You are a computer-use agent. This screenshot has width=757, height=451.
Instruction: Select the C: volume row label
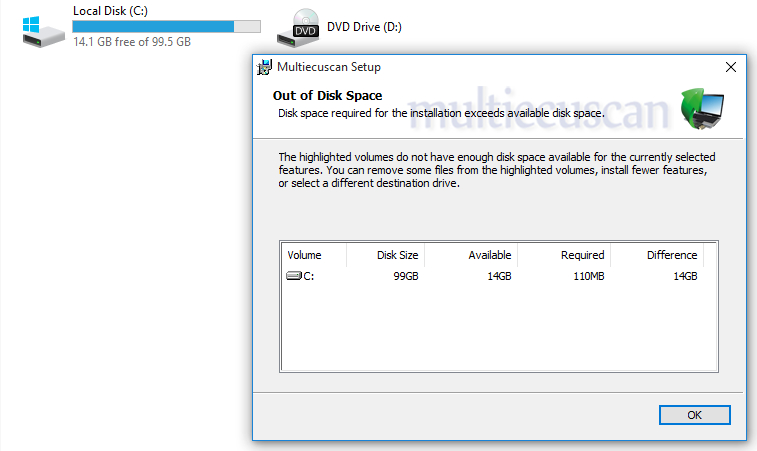click(308, 276)
